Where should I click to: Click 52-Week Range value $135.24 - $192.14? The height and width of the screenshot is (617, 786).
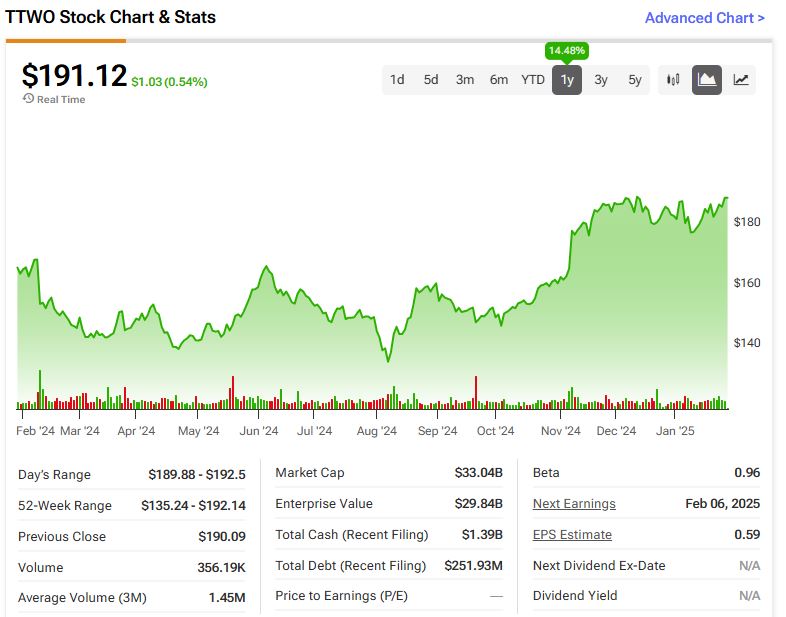(193, 506)
